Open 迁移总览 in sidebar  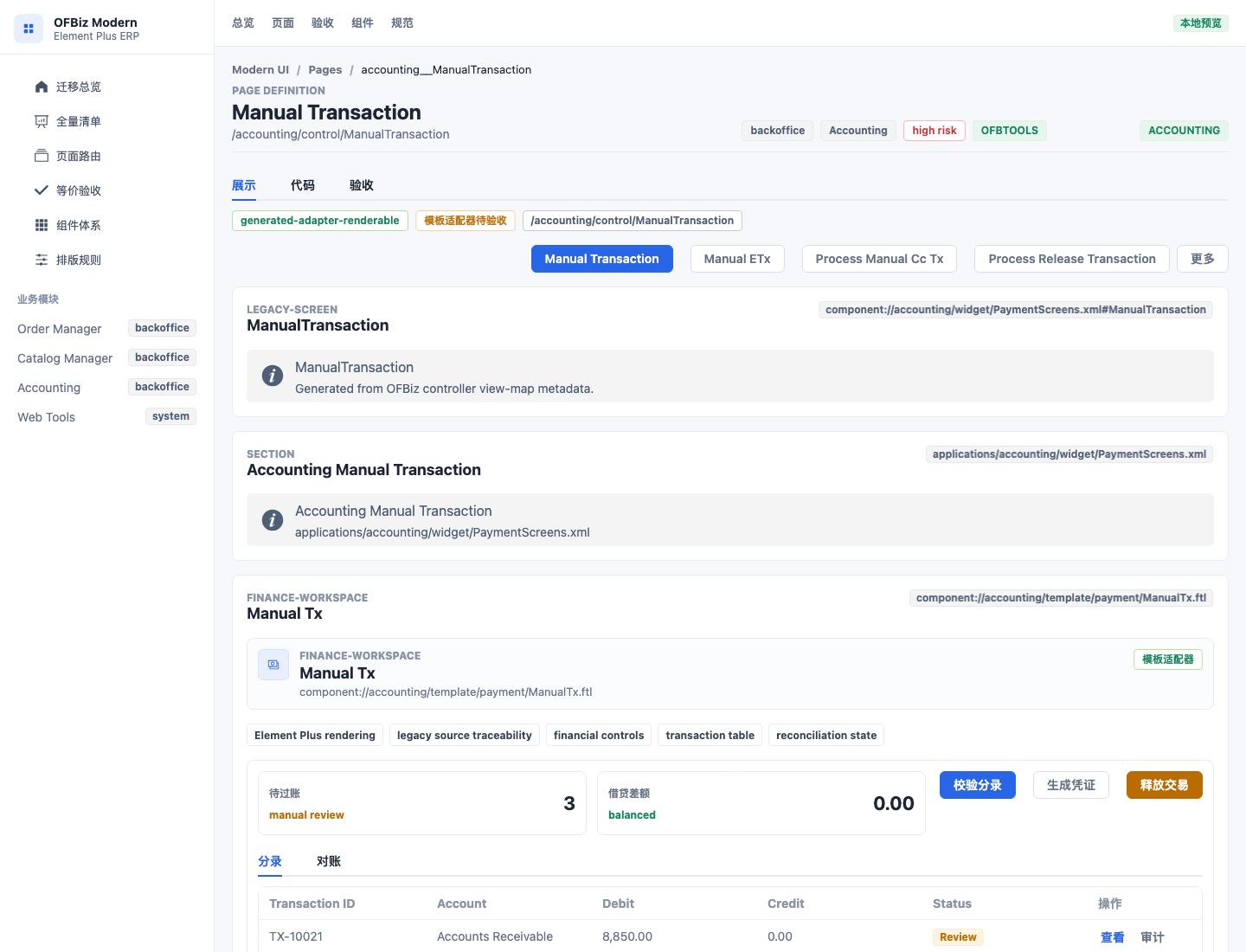tap(107, 87)
